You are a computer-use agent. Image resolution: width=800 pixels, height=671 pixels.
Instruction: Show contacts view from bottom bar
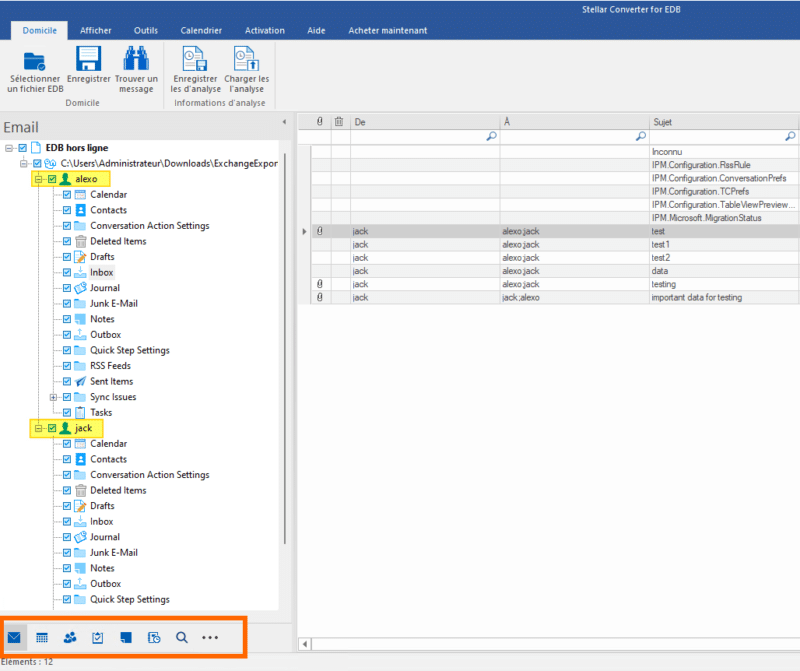point(70,637)
